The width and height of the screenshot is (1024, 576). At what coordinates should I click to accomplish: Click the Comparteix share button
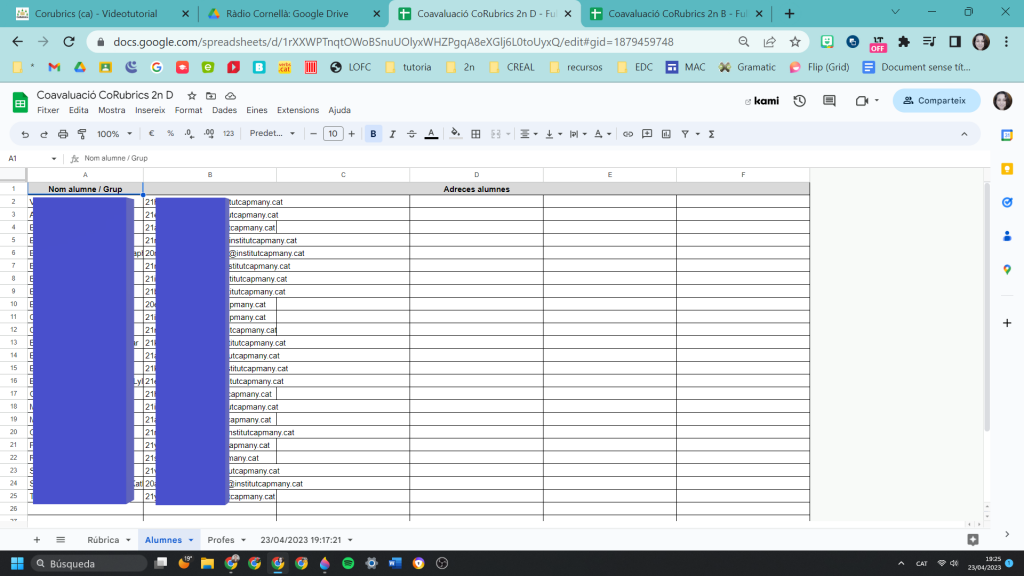(x=936, y=100)
